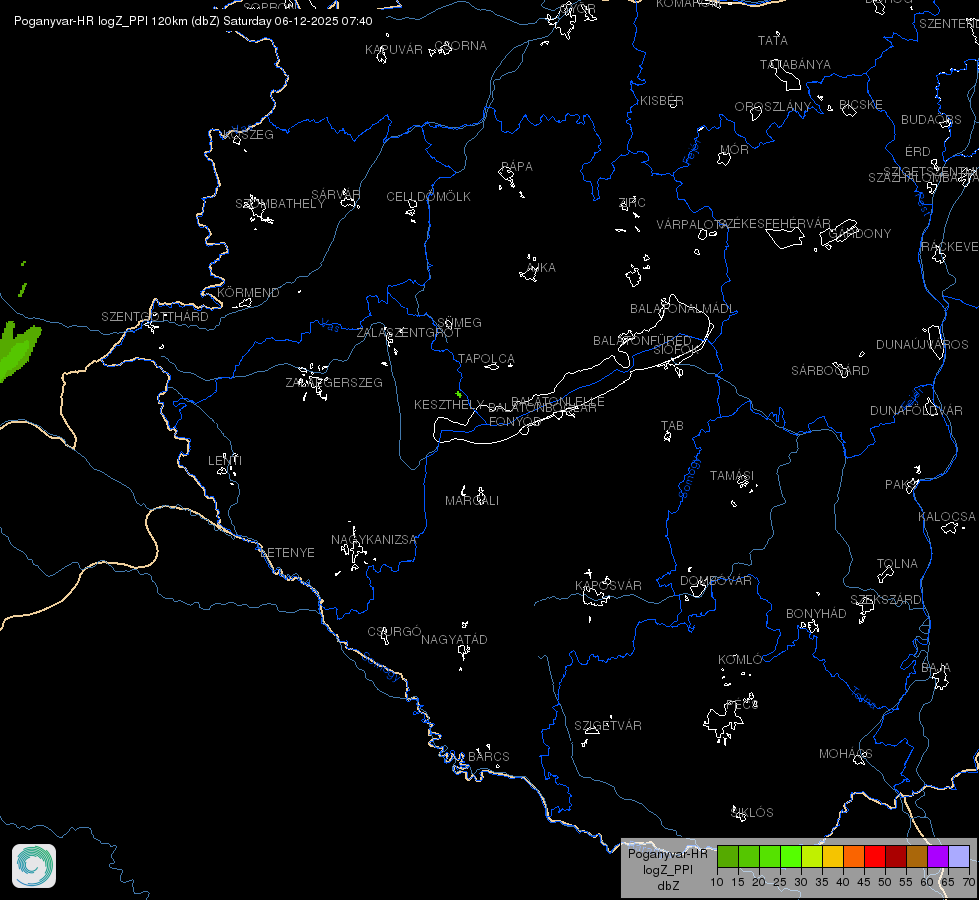Select the SZOMBATHELY city label
The image size is (979, 900).
280,204
